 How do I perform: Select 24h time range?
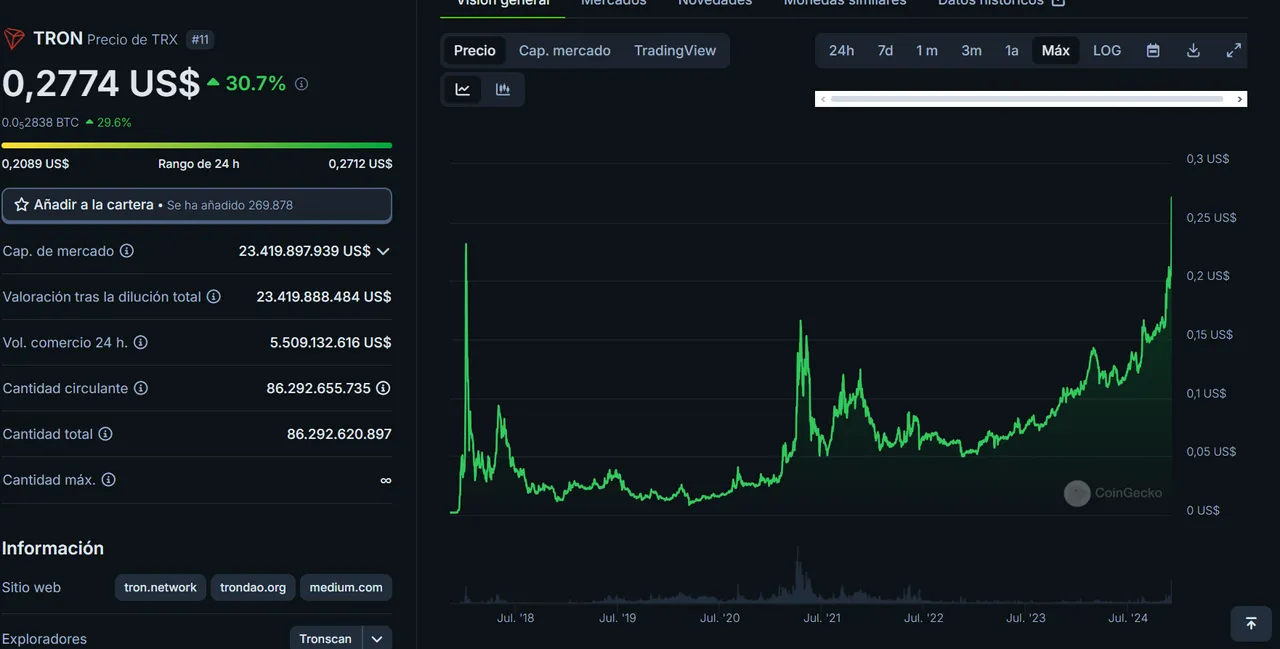[841, 50]
